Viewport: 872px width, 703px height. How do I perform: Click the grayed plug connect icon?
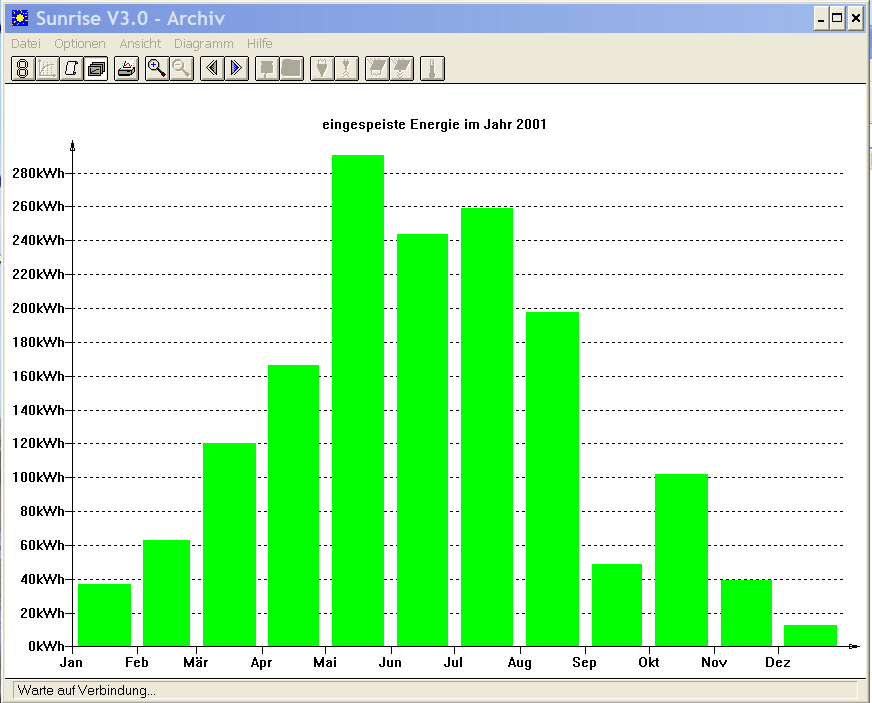pyautogui.click(x=322, y=68)
